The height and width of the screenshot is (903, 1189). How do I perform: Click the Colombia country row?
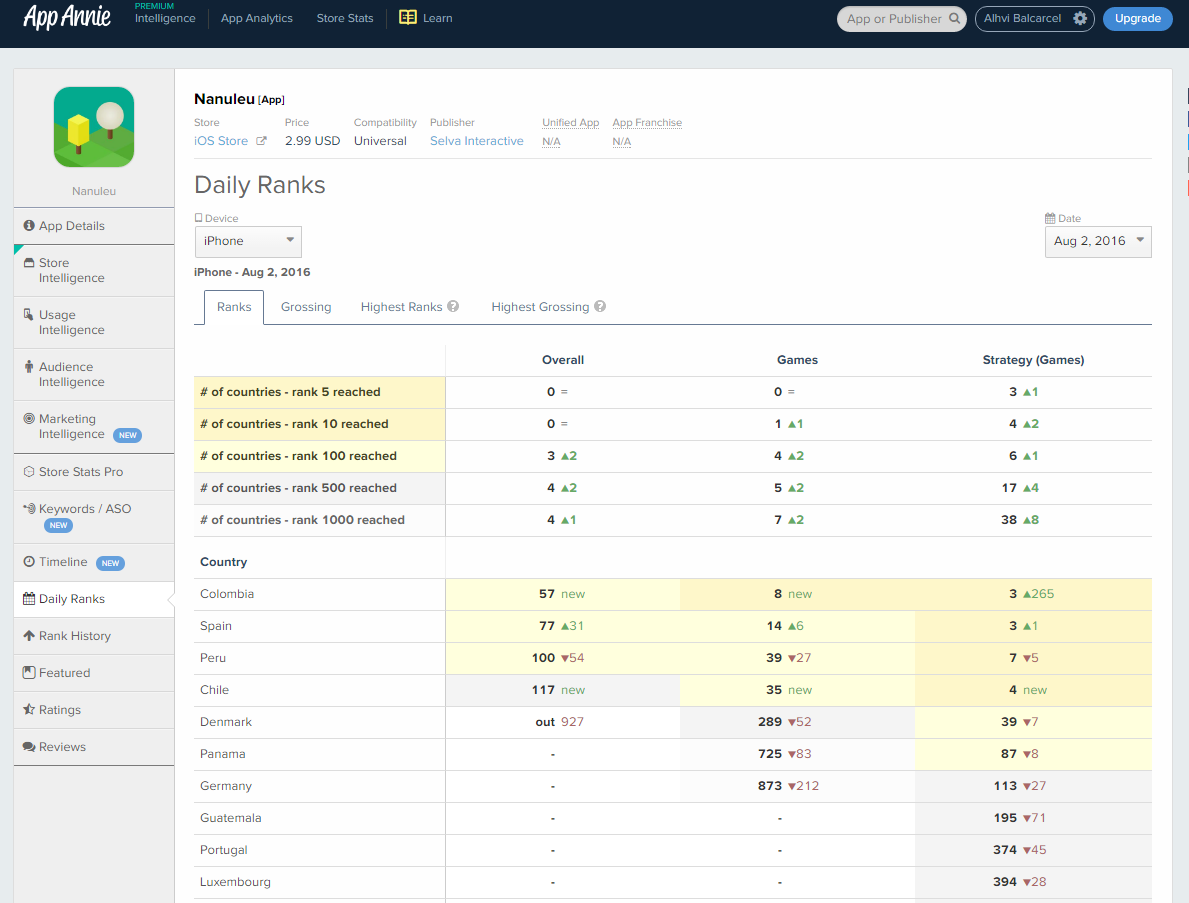(673, 594)
